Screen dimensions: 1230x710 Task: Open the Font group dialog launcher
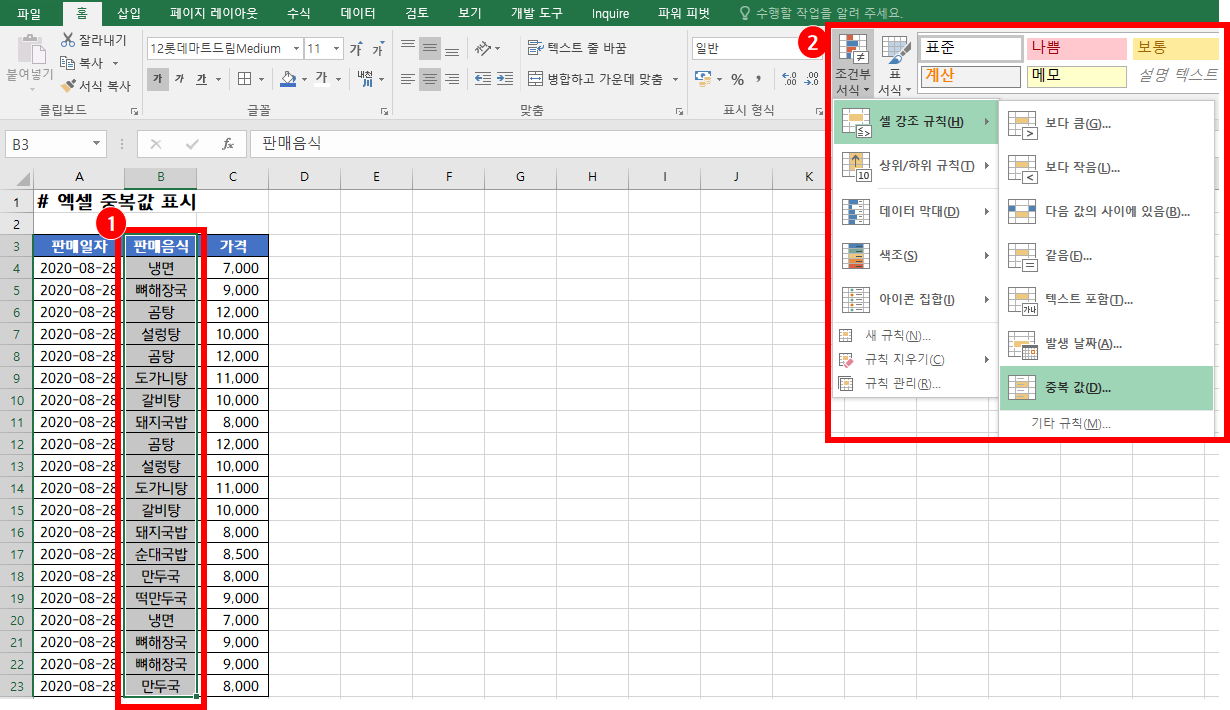tap(383, 112)
